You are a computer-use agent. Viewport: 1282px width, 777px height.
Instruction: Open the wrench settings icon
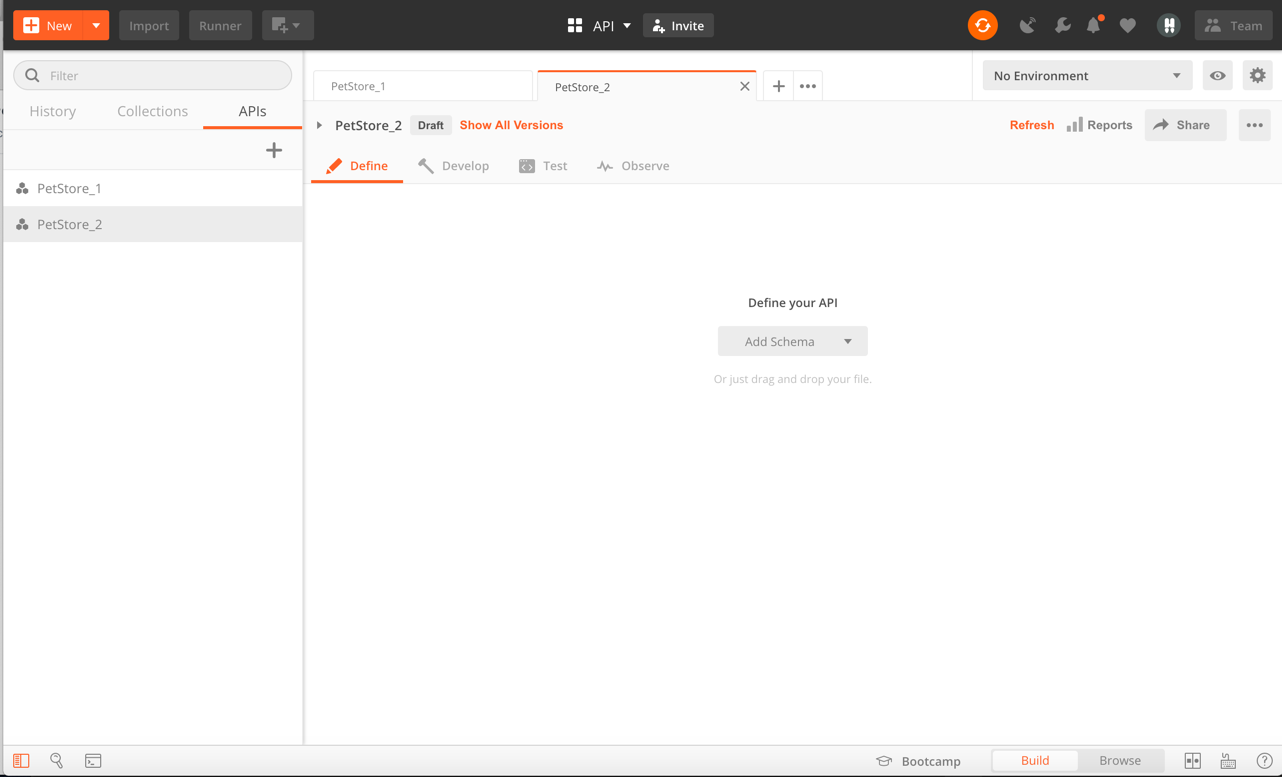[1062, 26]
